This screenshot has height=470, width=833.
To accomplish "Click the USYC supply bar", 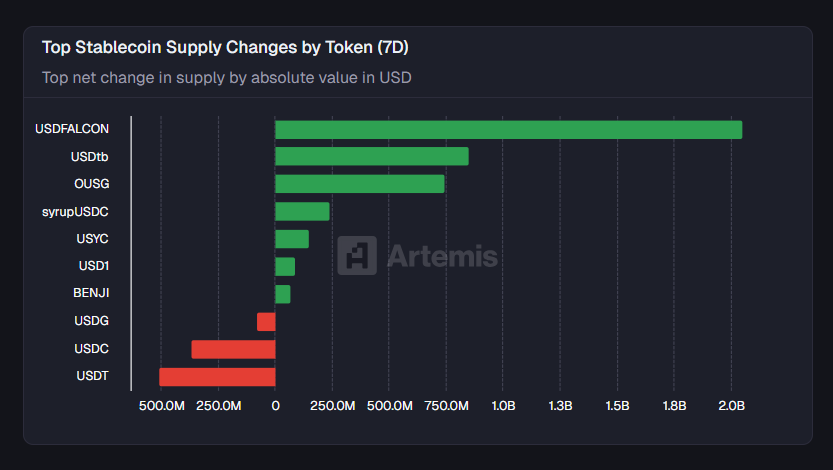I will click(292, 239).
